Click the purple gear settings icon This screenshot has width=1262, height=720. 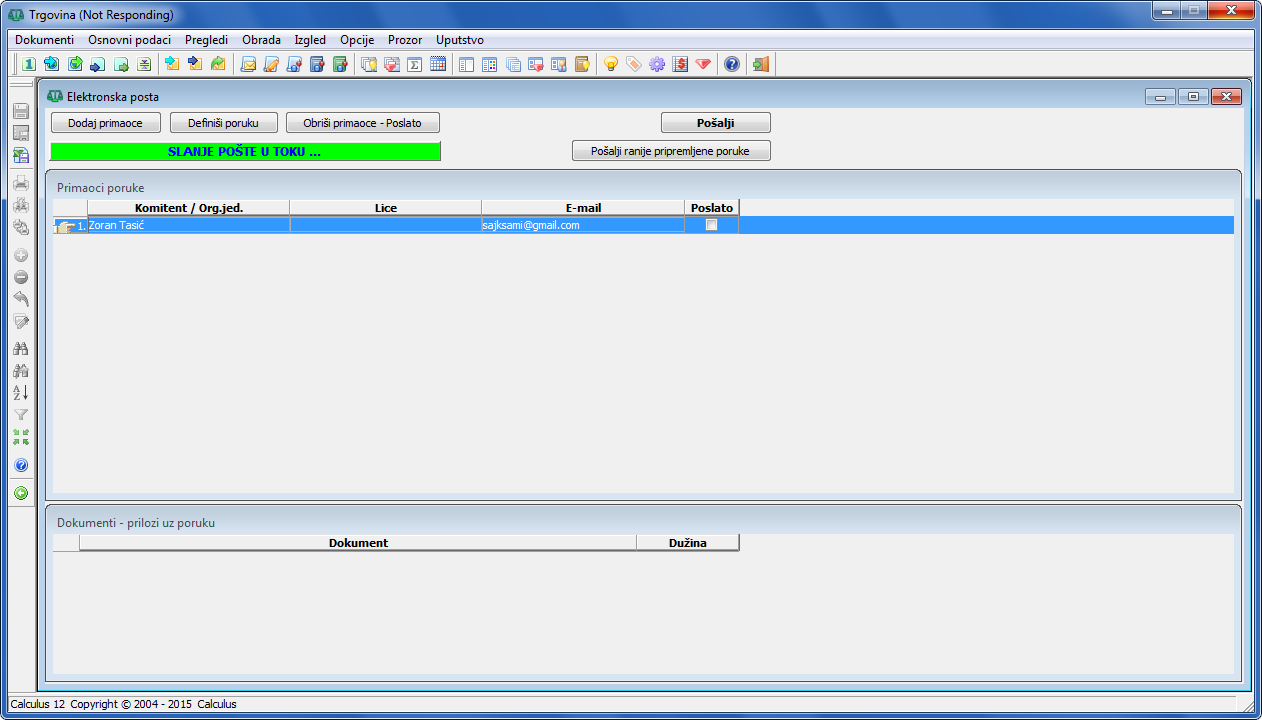[657, 64]
